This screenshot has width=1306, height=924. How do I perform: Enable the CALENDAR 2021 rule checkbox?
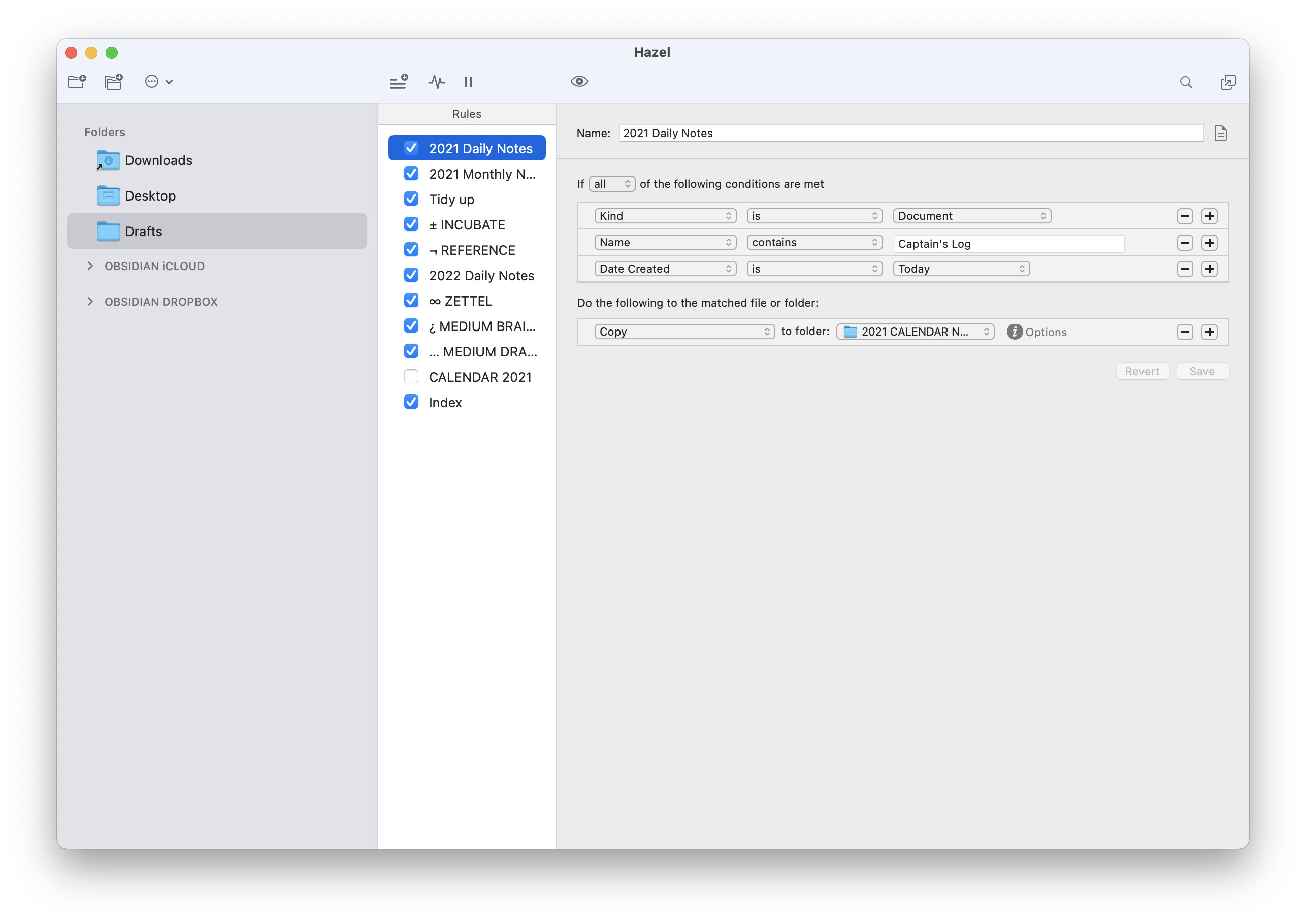click(411, 377)
